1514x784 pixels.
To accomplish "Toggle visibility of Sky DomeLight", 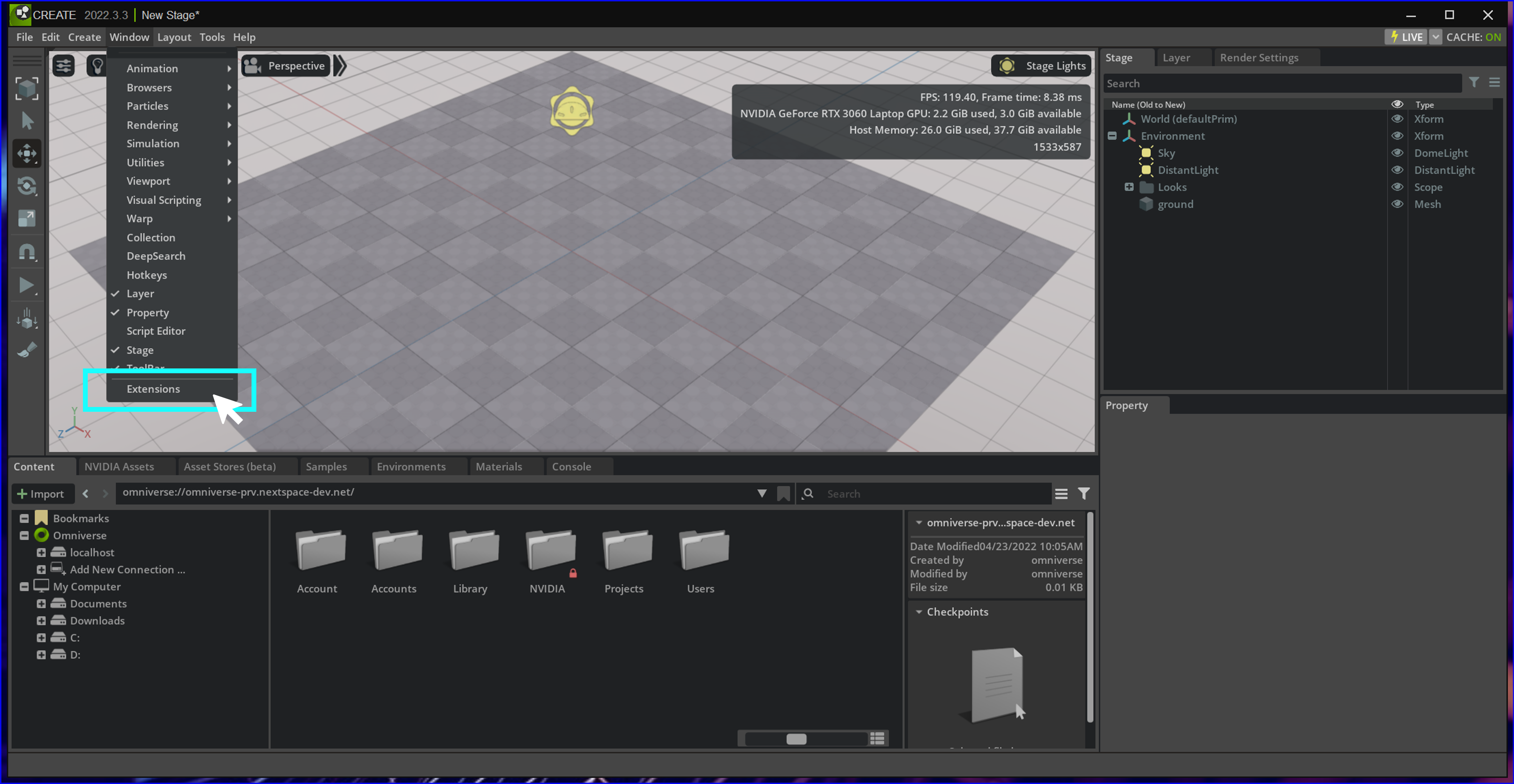I will [x=1397, y=153].
